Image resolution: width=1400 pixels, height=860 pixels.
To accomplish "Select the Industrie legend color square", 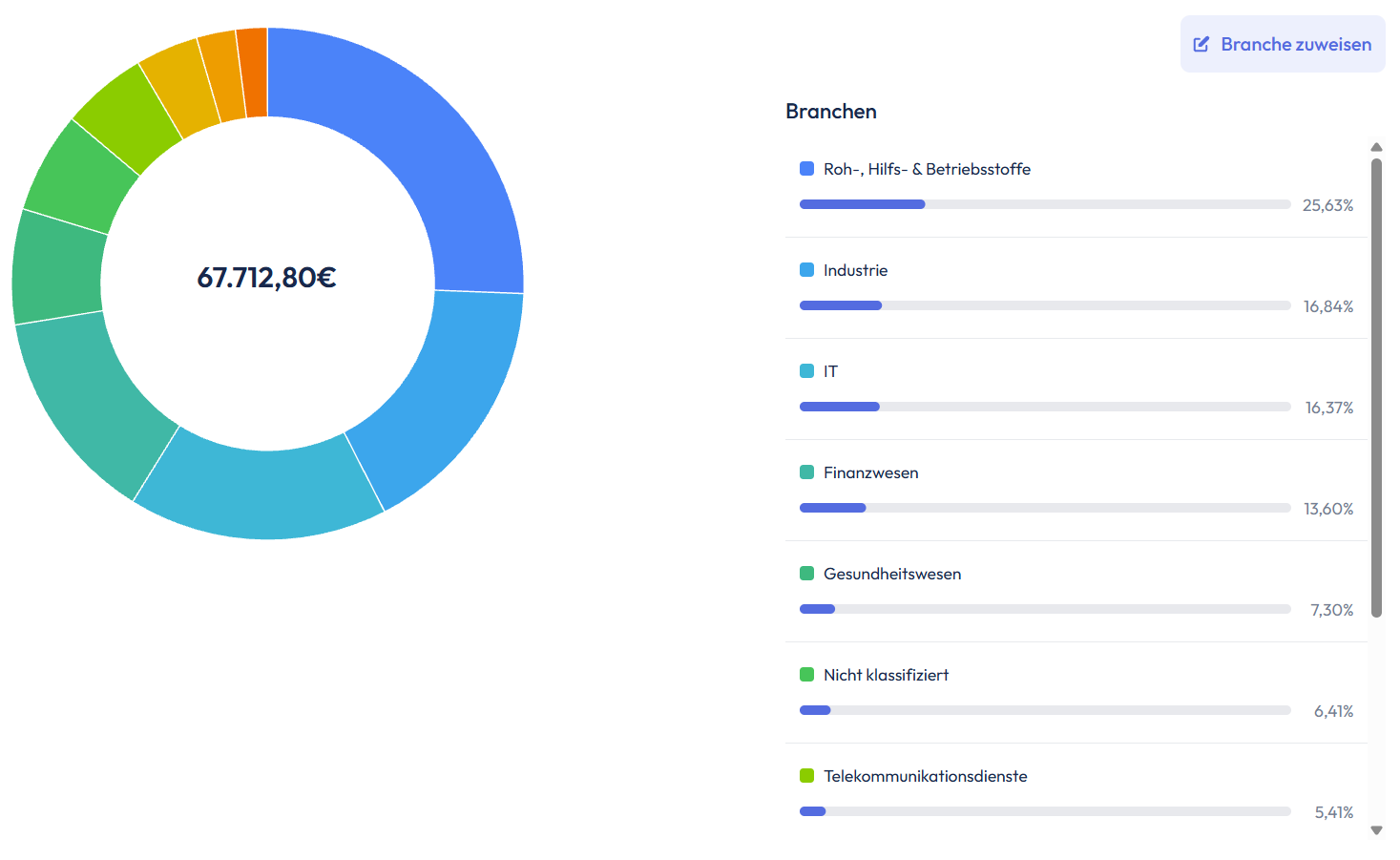I will click(x=806, y=270).
